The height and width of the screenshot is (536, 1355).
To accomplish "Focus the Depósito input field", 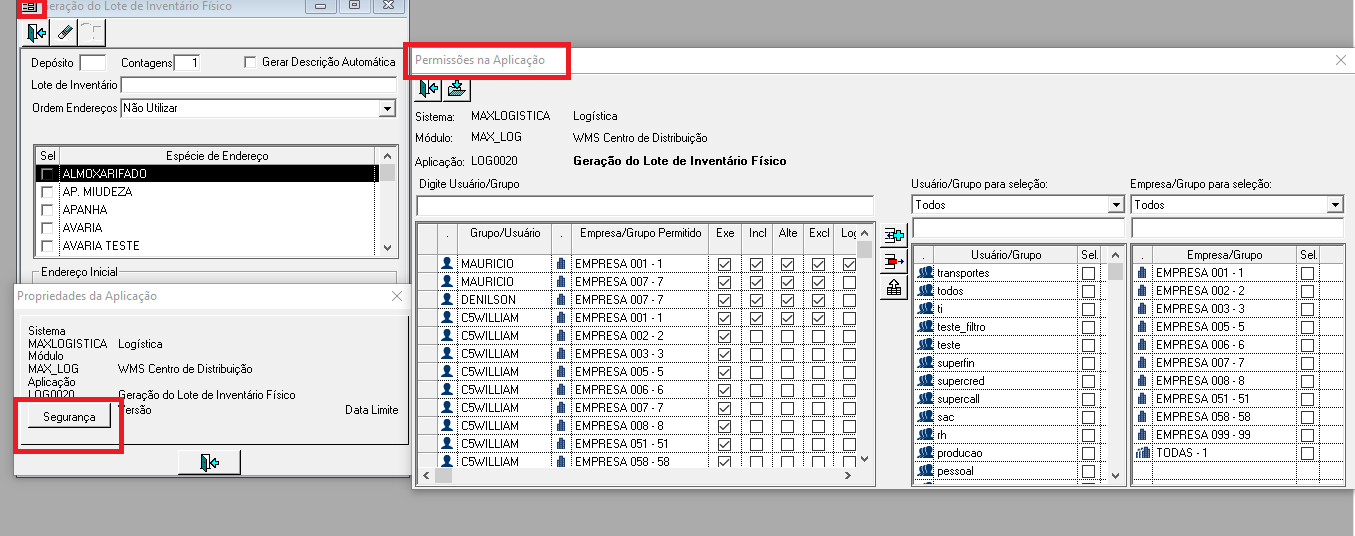I will (x=92, y=62).
